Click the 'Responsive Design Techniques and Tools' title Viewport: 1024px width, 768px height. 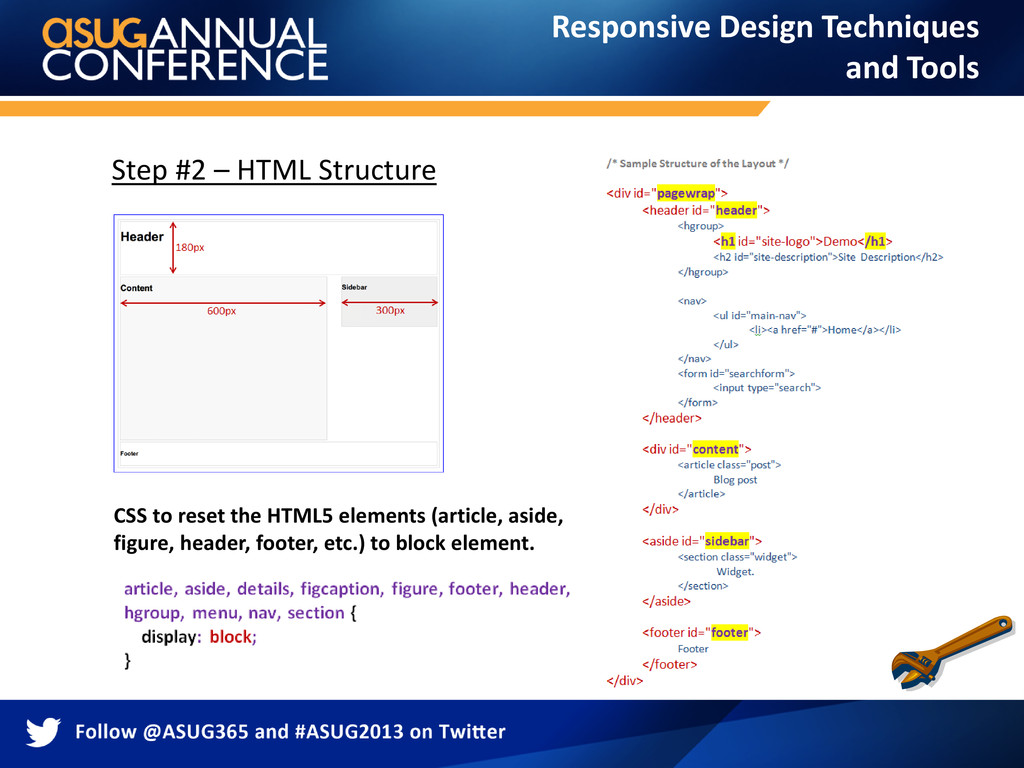click(765, 47)
